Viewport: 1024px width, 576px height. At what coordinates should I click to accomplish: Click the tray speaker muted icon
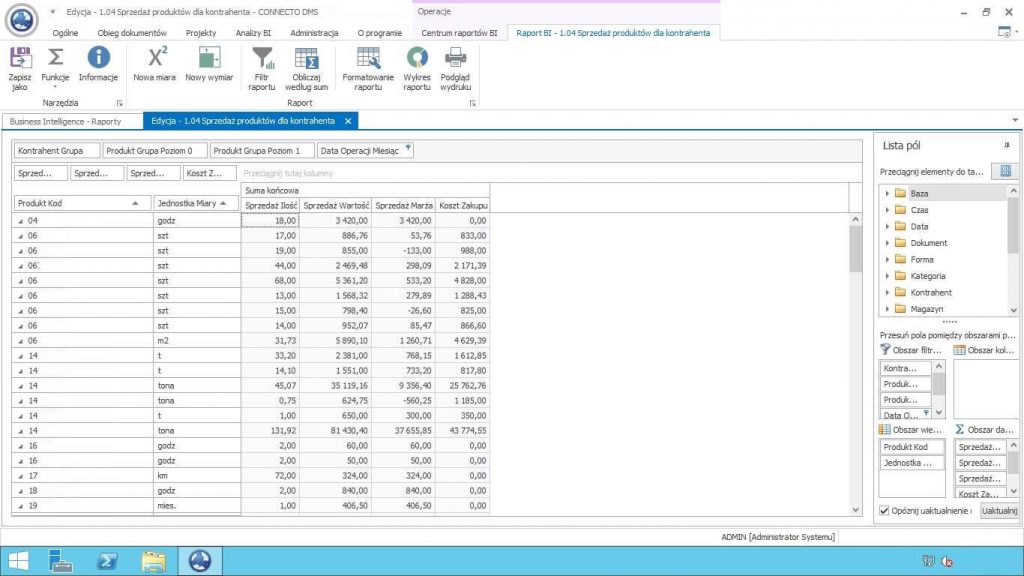[x=947, y=561]
